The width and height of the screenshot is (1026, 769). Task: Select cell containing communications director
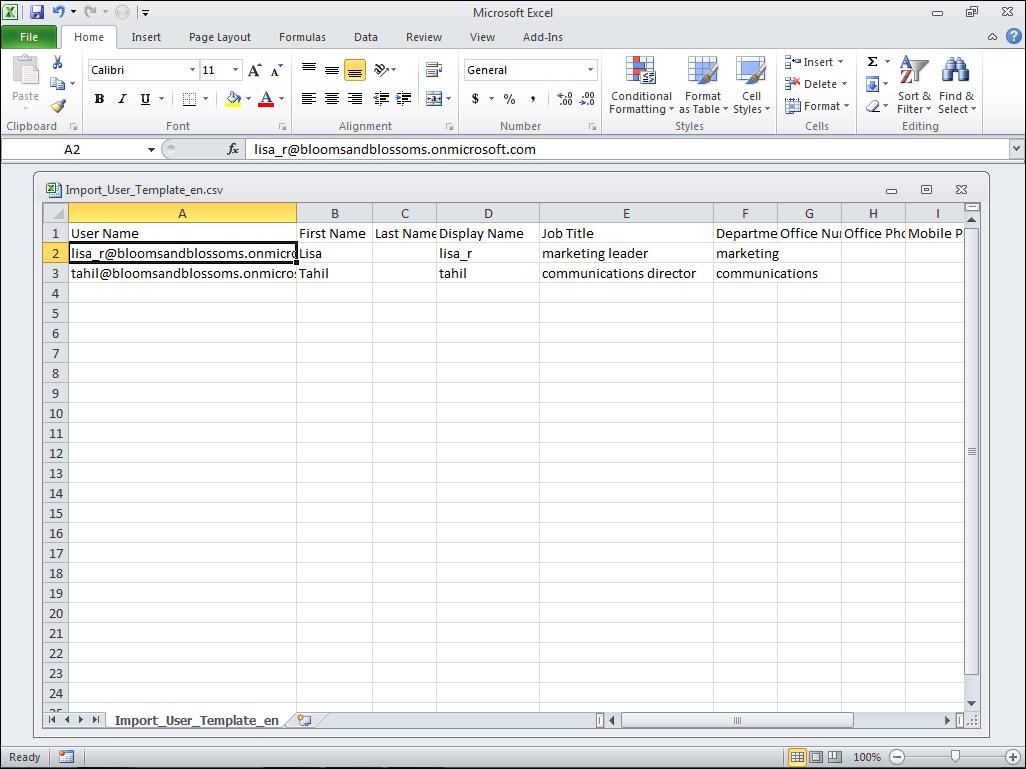(626, 274)
